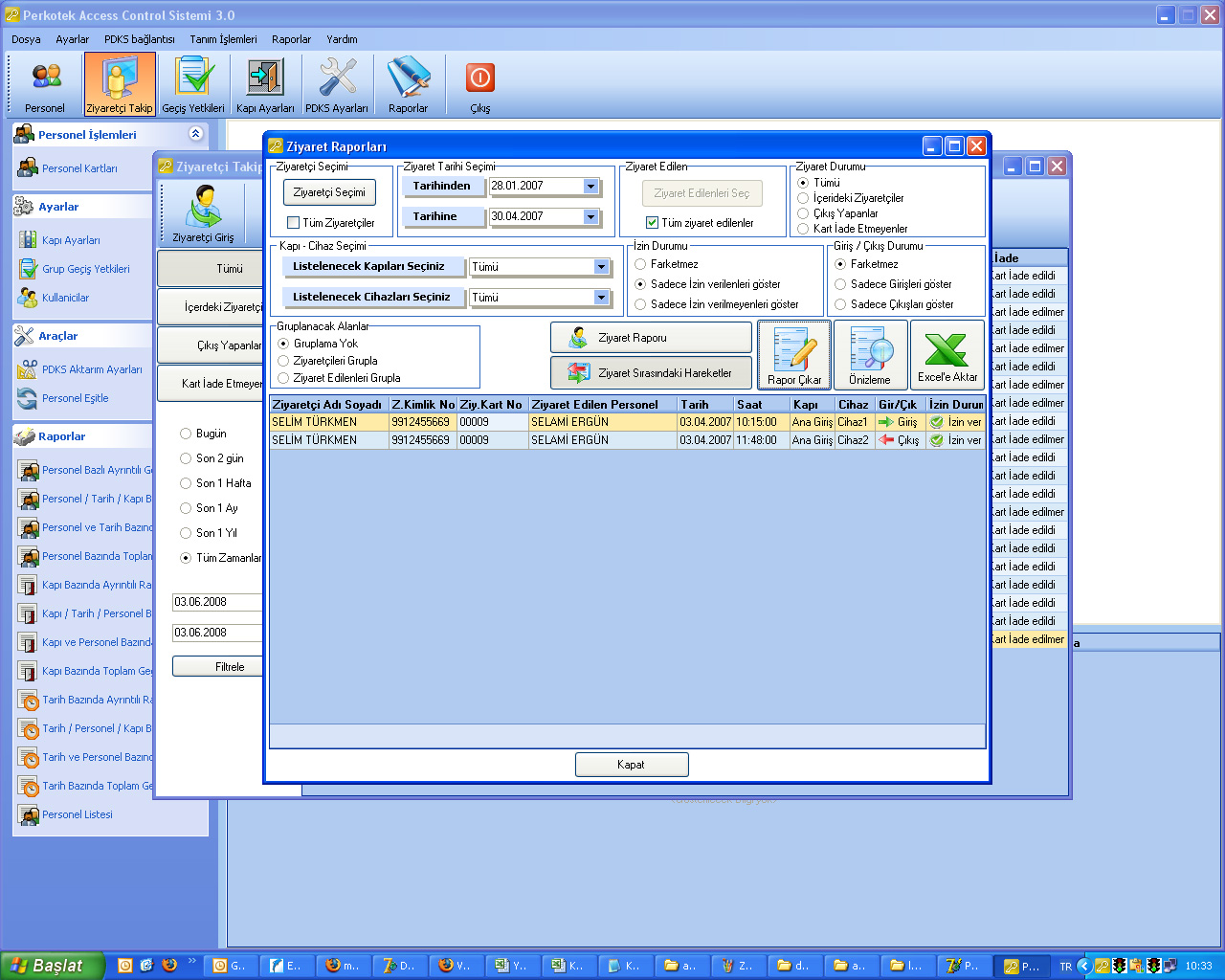Click the Raporlar toolbar icon
This screenshot has height=980, width=1225.
pos(409,84)
